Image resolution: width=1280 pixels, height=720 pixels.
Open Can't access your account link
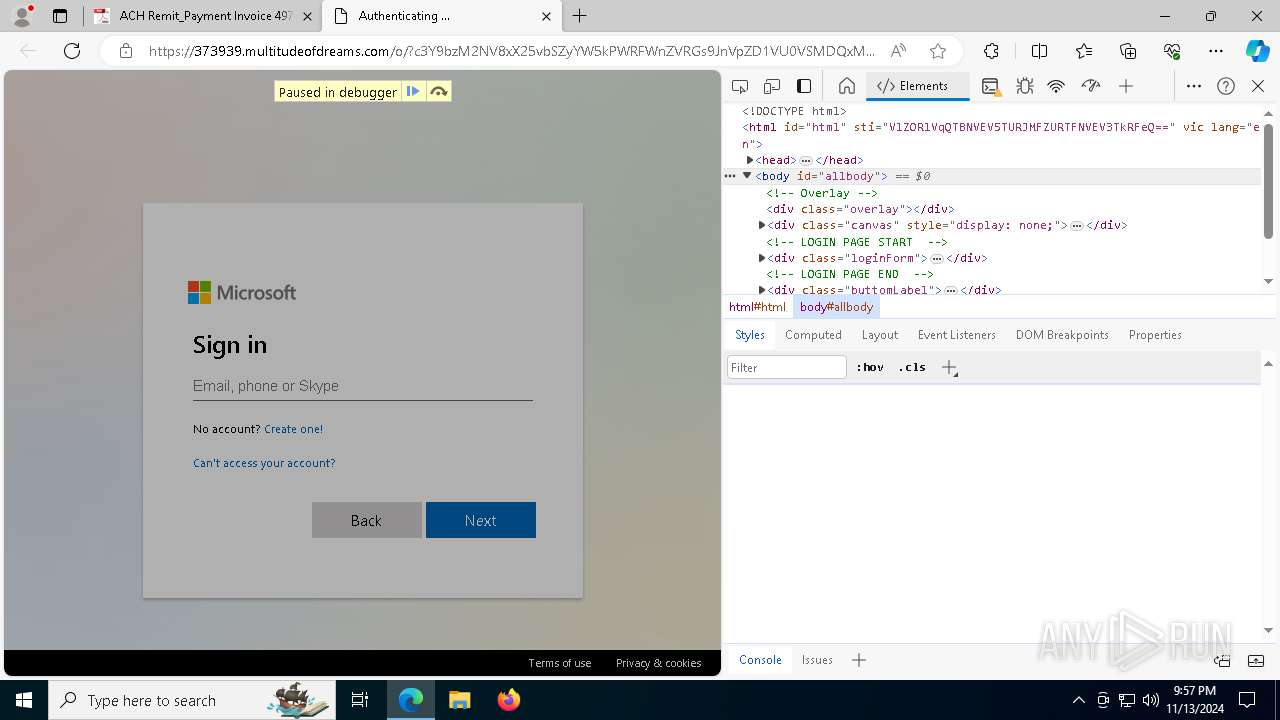[x=264, y=463]
